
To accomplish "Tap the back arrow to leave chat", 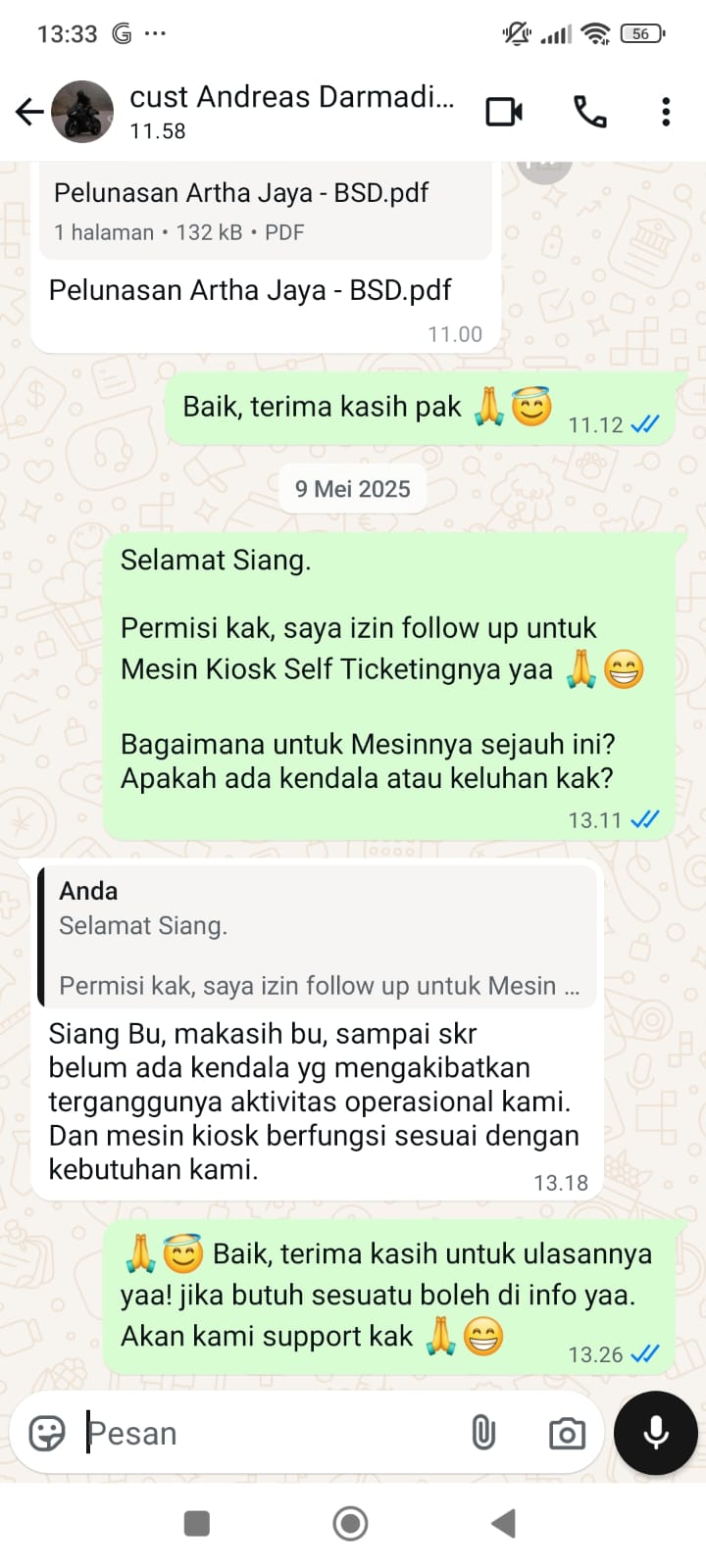I will tap(29, 112).
